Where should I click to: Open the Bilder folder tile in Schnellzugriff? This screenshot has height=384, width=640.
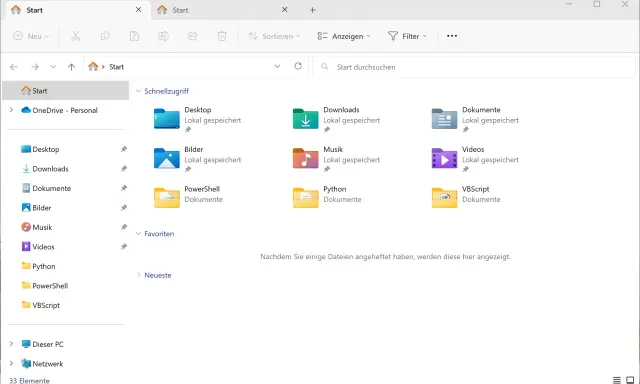[198, 159]
